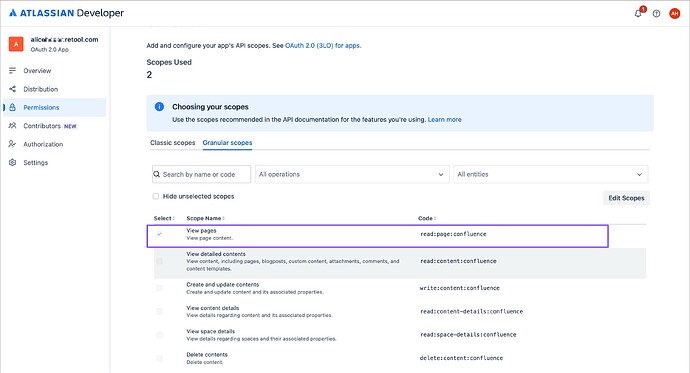Viewport: 690px width, 373px height.
Task: Open OAuth 2.0 (3LO) for apps link
Action: [x=323, y=45]
